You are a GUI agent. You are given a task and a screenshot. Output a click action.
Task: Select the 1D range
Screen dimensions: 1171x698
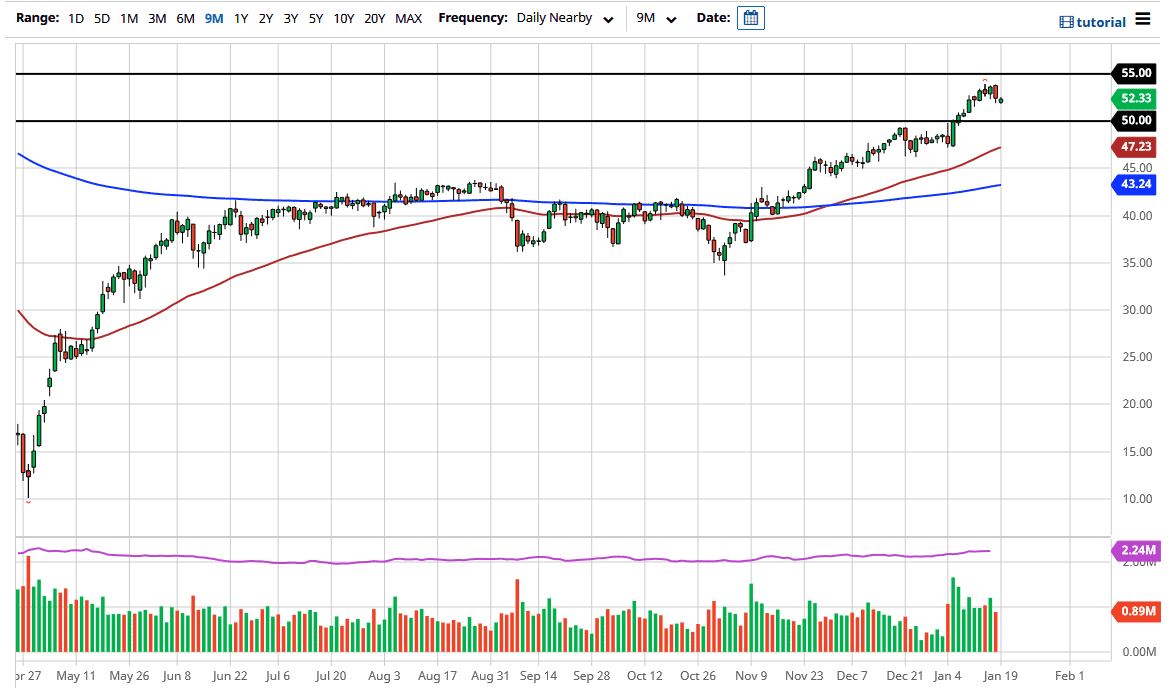[x=75, y=18]
